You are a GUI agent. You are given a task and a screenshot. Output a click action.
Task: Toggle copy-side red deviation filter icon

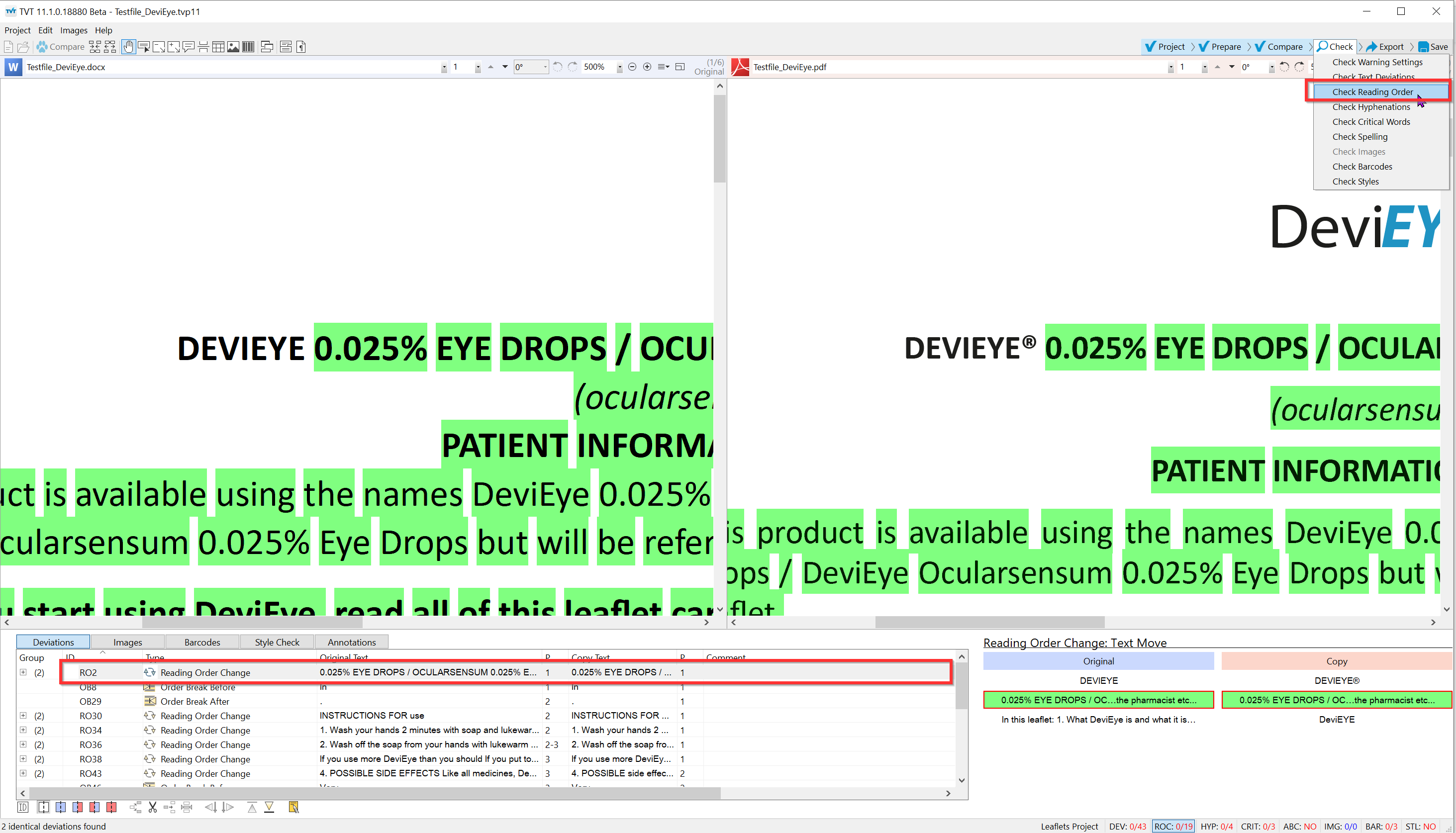[111, 807]
